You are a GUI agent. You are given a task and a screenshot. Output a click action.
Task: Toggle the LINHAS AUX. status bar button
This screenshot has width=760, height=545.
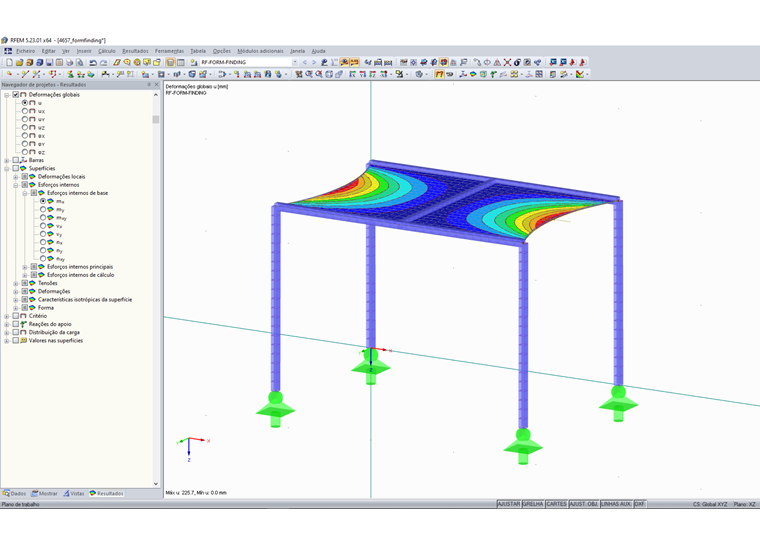tap(617, 504)
